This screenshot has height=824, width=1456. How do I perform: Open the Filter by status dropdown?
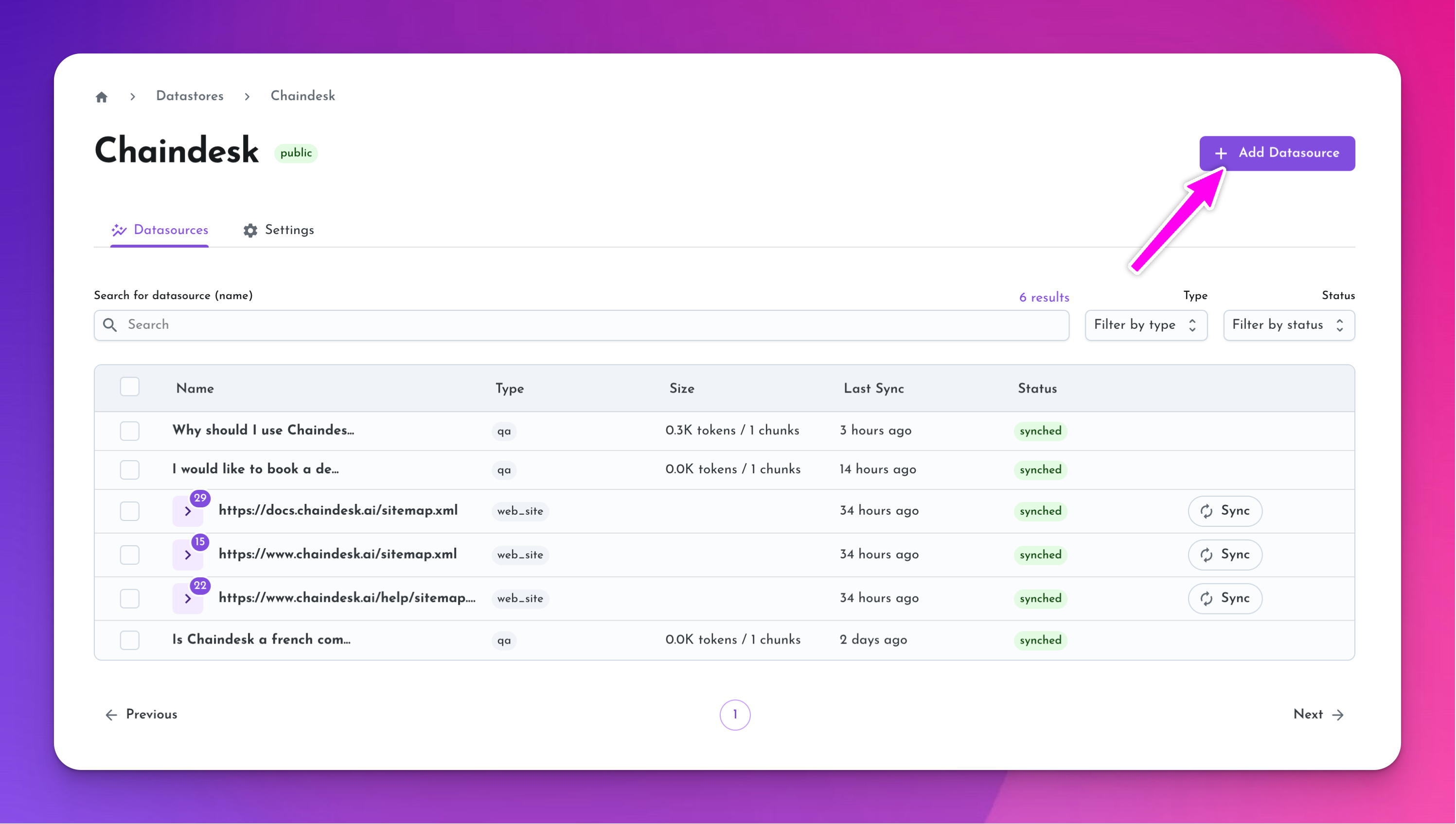click(x=1288, y=325)
